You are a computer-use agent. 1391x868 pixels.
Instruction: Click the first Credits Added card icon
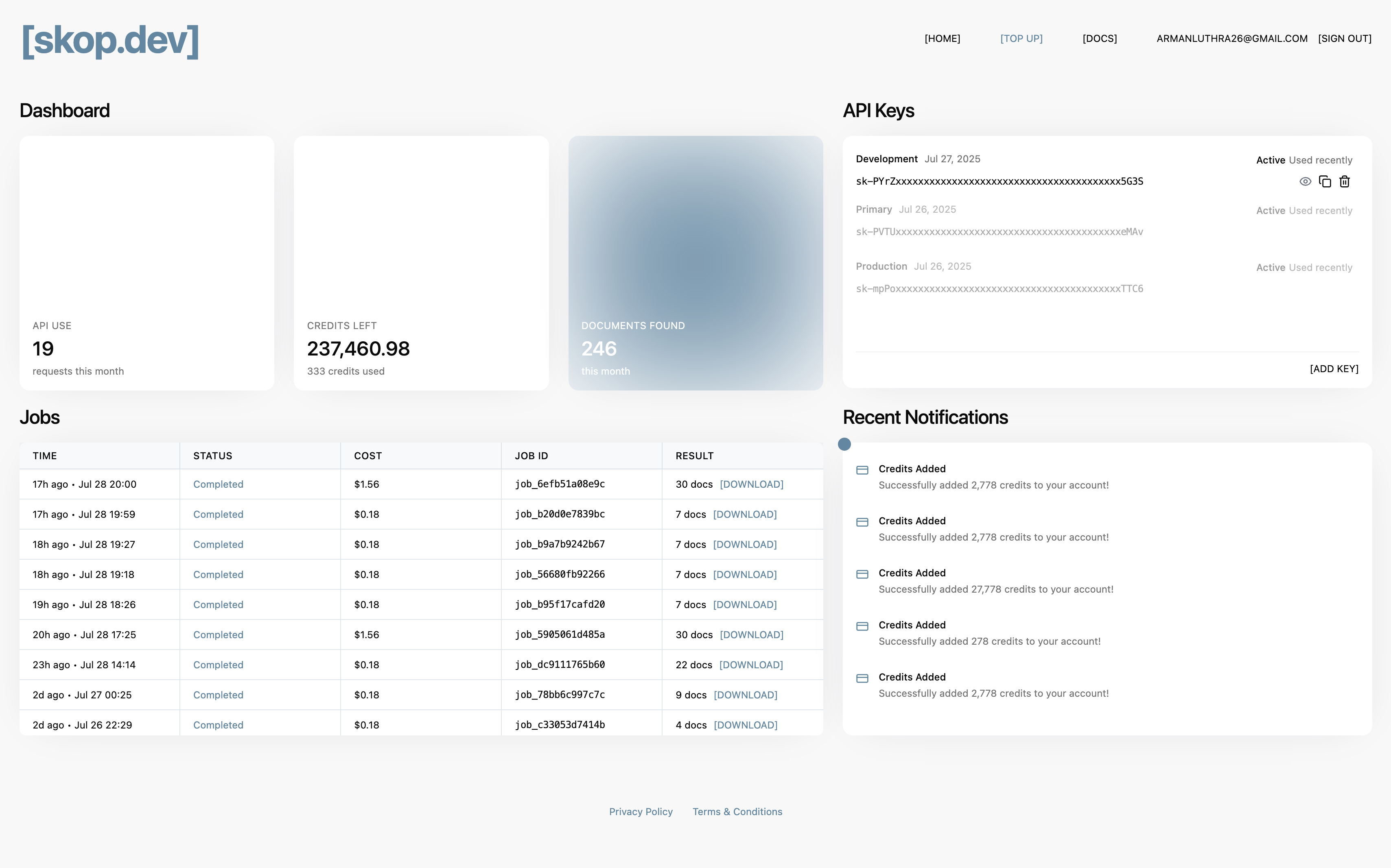pyautogui.click(x=862, y=470)
